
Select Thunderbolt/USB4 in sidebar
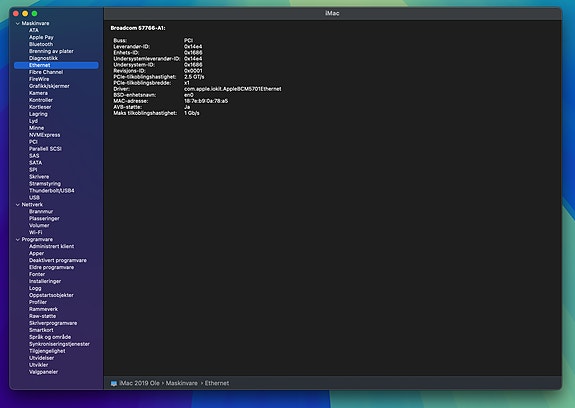pyautogui.click(x=52, y=191)
